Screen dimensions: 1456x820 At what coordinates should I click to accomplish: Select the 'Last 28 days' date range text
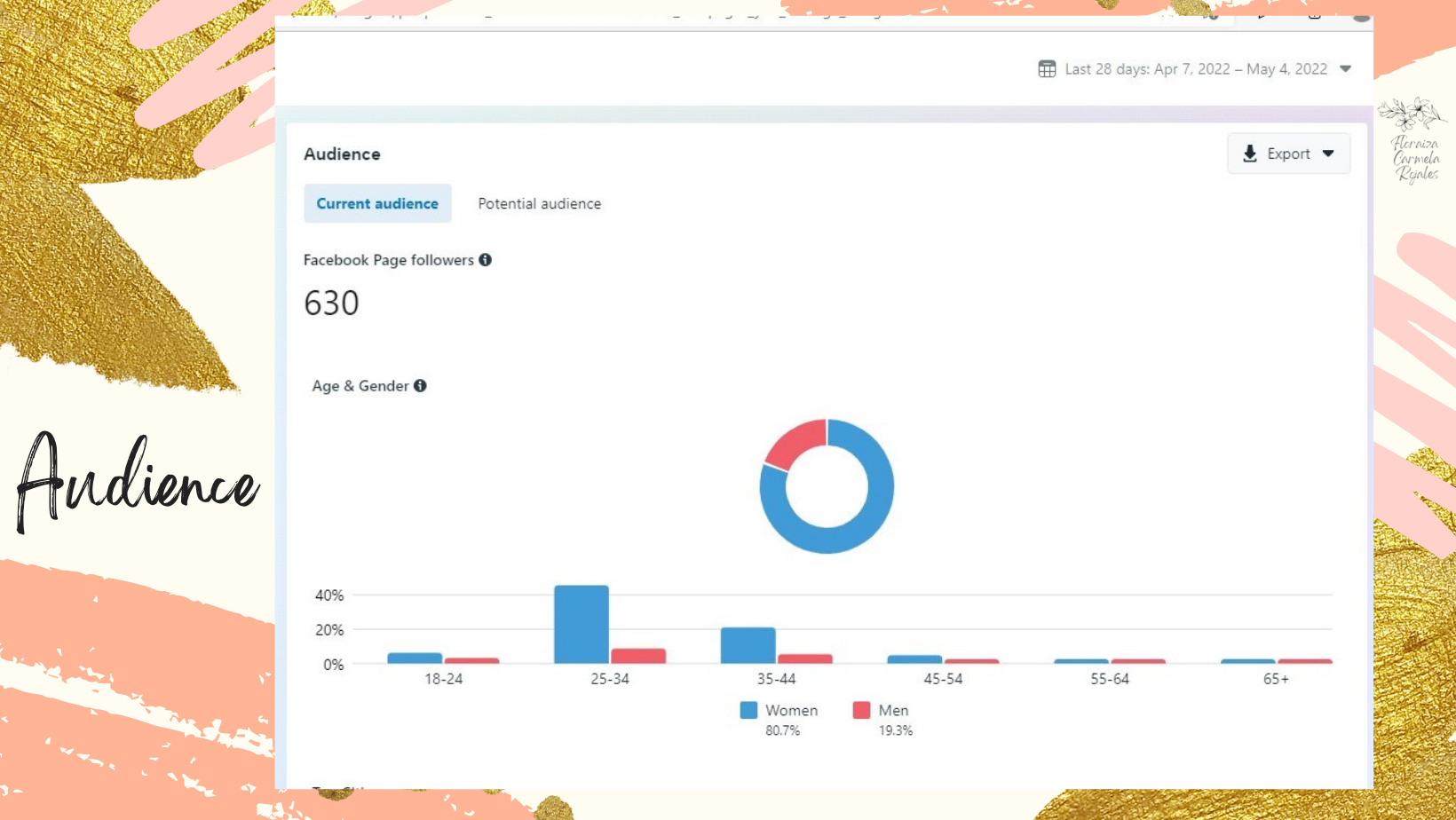1196,69
